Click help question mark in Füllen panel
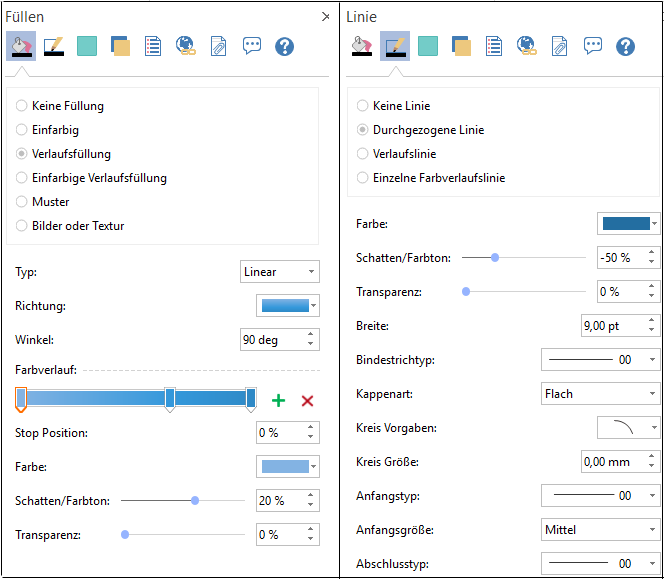Viewport: 664px width, 579px height. click(284, 46)
